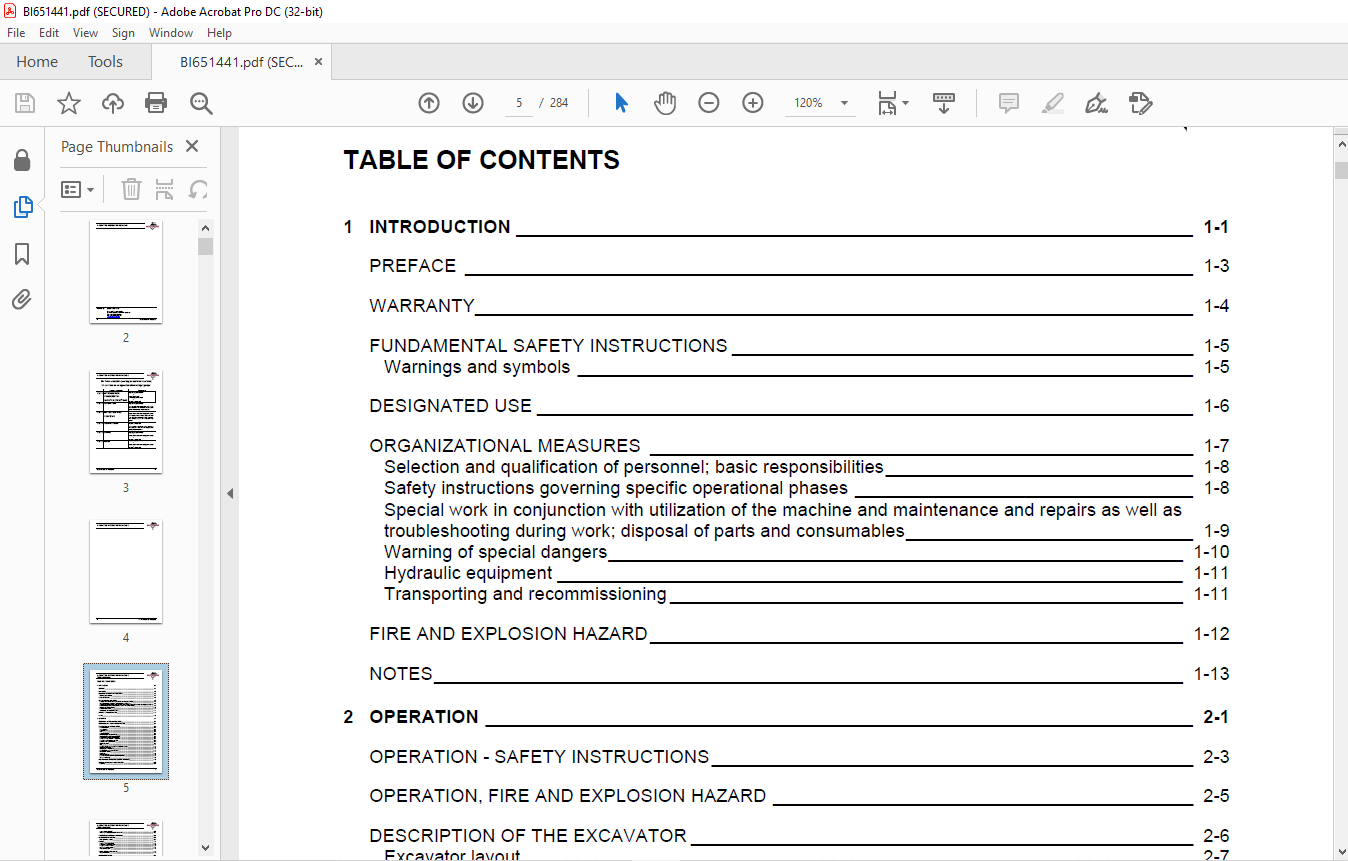Click the upload to cloud icon

[113, 103]
